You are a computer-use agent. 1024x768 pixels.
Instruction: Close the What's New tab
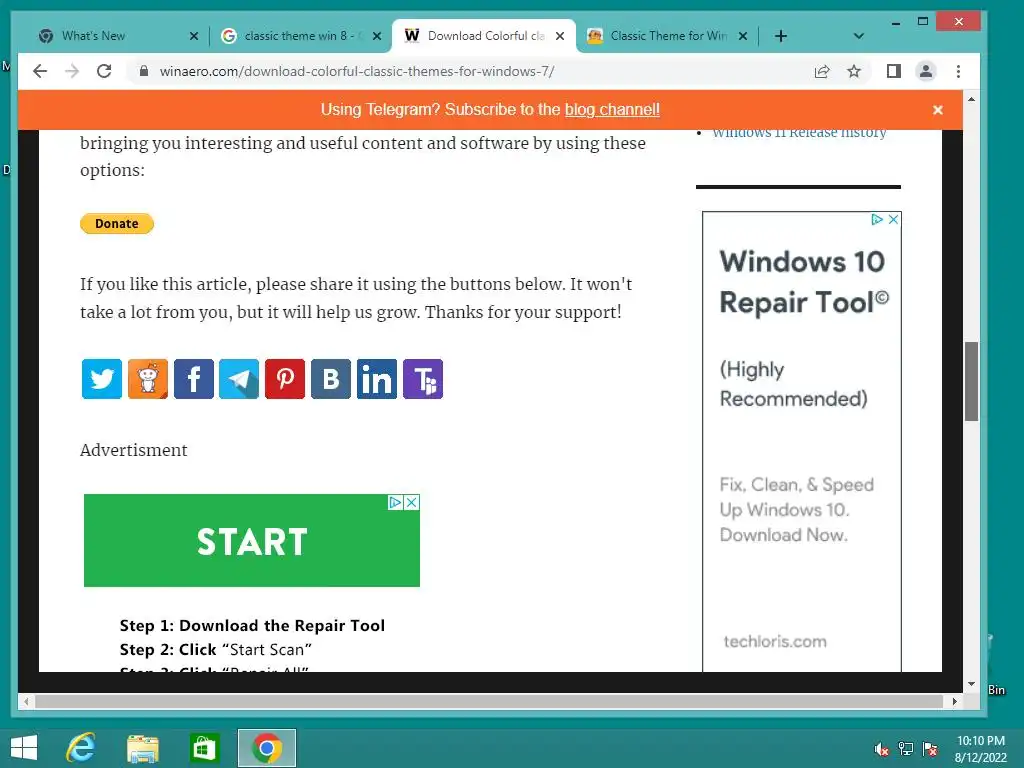[194, 36]
